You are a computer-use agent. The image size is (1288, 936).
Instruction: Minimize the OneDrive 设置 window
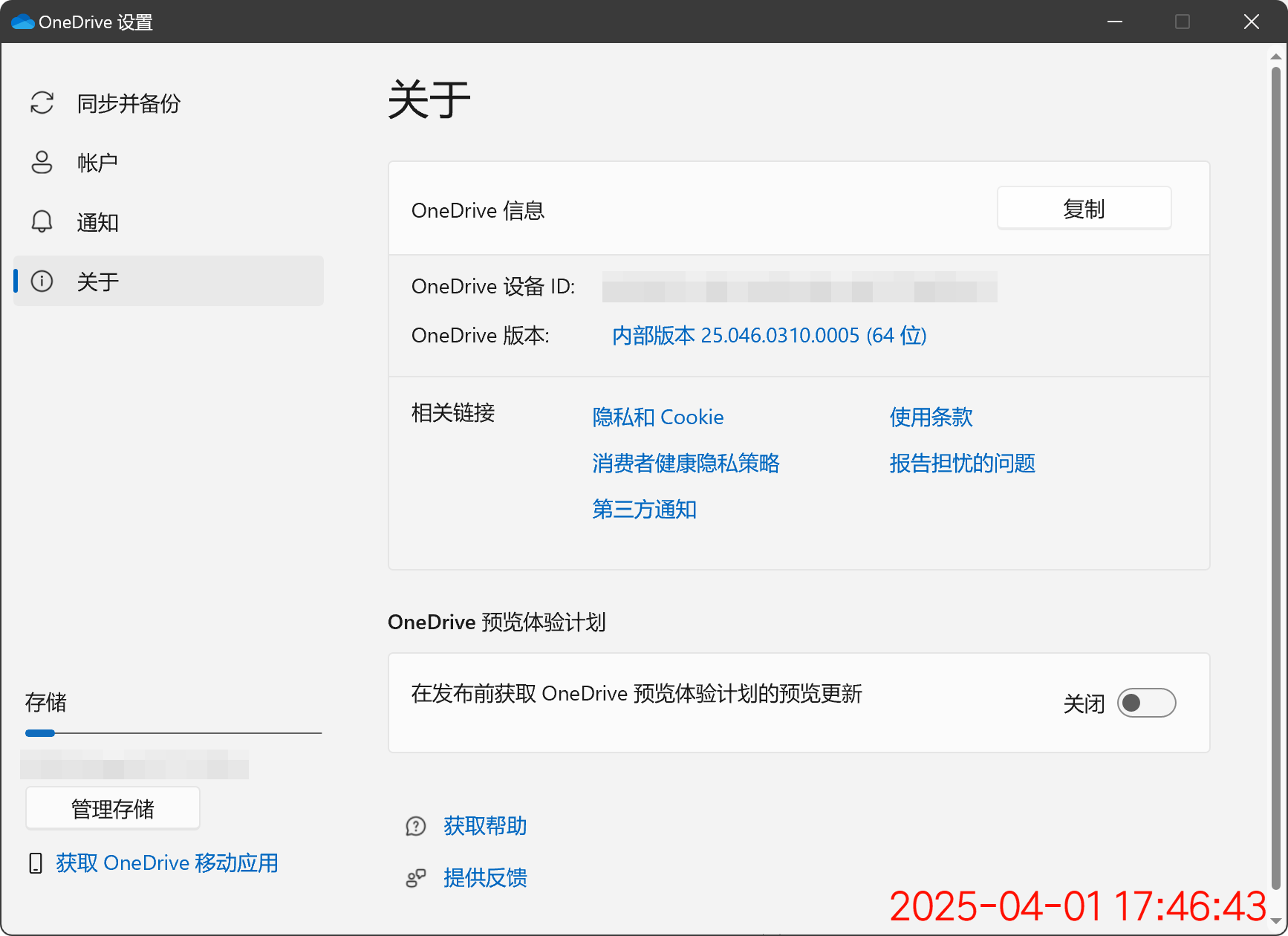(x=1114, y=22)
